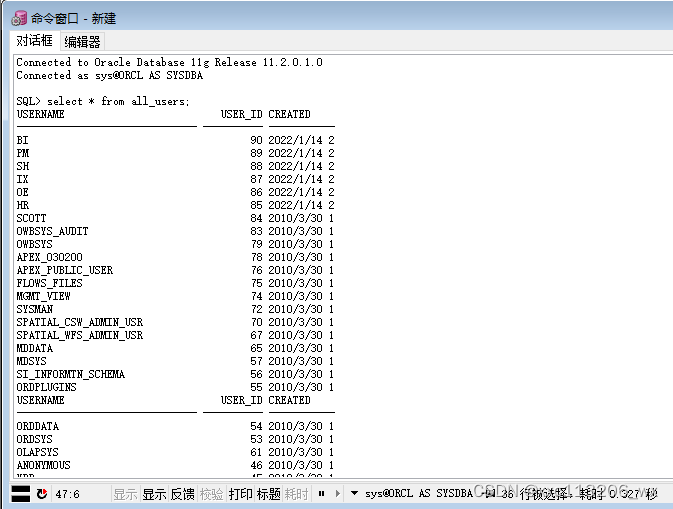Select the ORDSYS username row
The height and width of the screenshot is (509, 673).
[34, 439]
